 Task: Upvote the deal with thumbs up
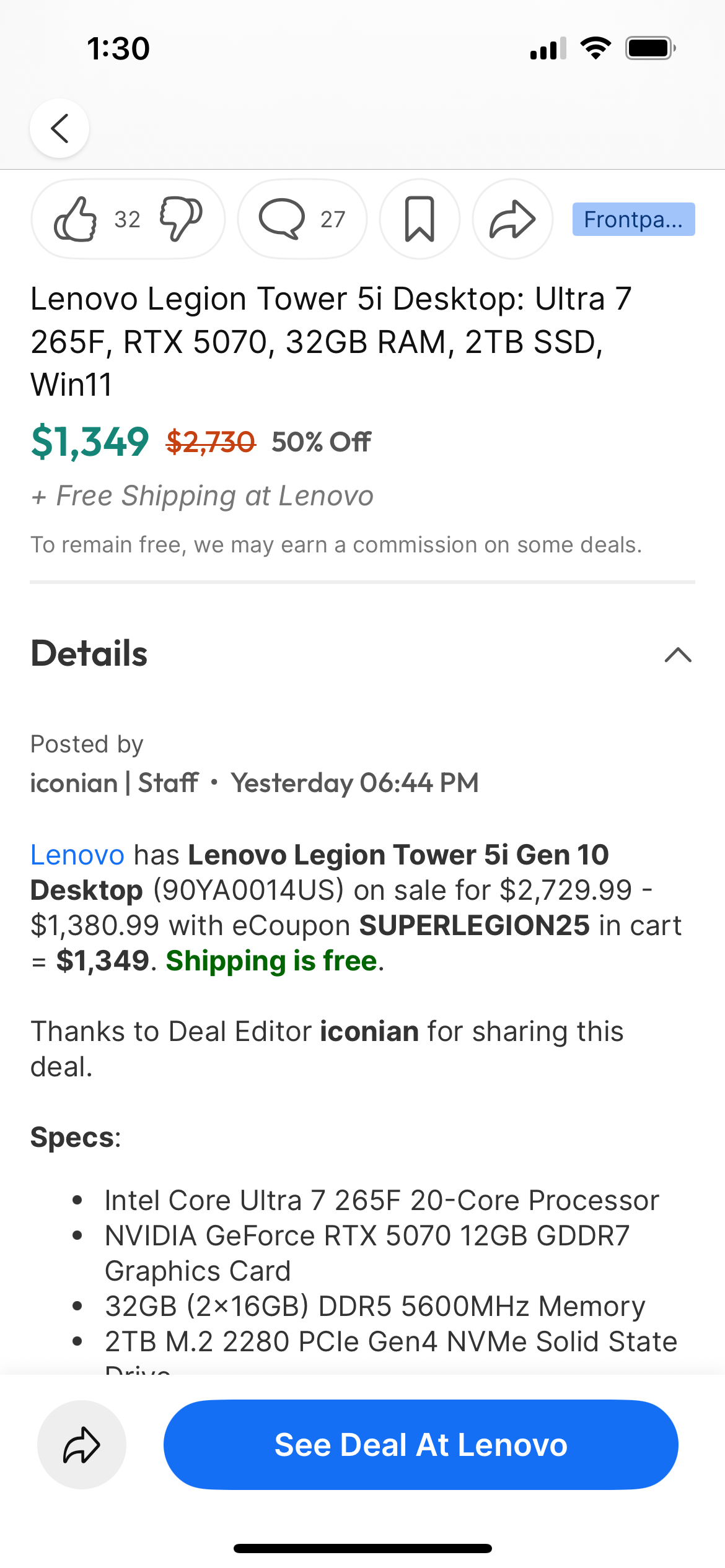(x=76, y=219)
